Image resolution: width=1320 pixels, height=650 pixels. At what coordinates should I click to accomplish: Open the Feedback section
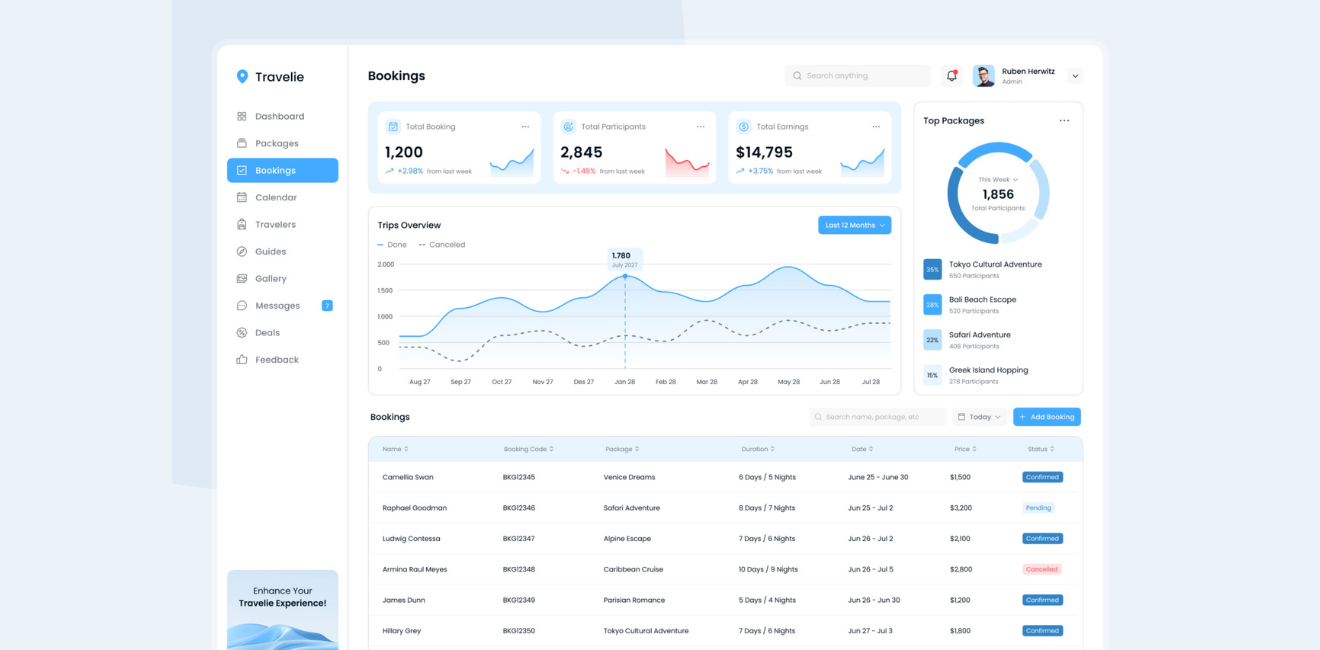tap(276, 359)
